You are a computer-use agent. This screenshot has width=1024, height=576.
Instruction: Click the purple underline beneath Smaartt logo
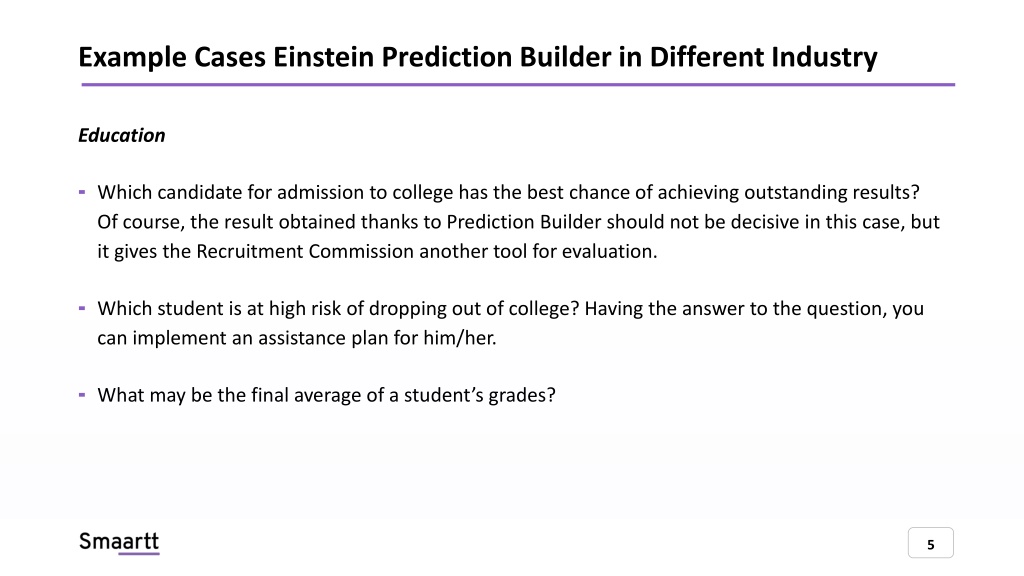click(x=139, y=554)
